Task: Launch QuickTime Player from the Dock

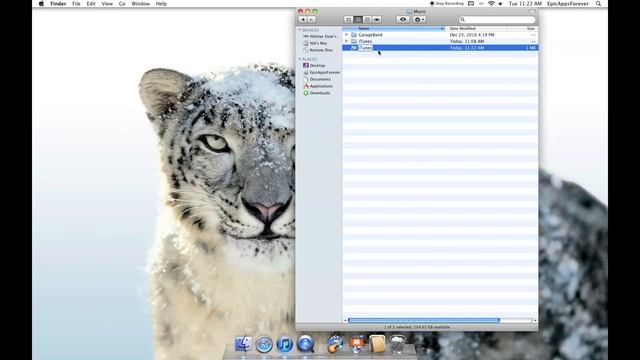Action: [305, 344]
